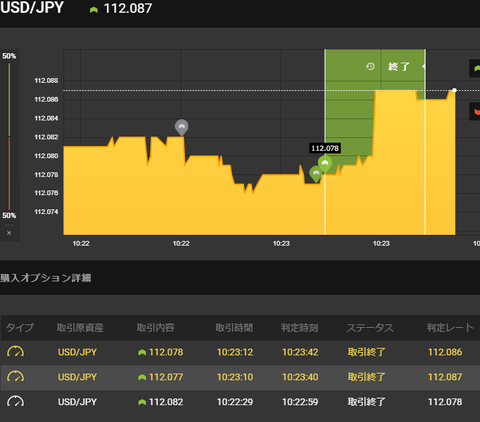Click the 112.077 entry price cell
Viewport: 480px width, 422px height.
tap(166, 377)
